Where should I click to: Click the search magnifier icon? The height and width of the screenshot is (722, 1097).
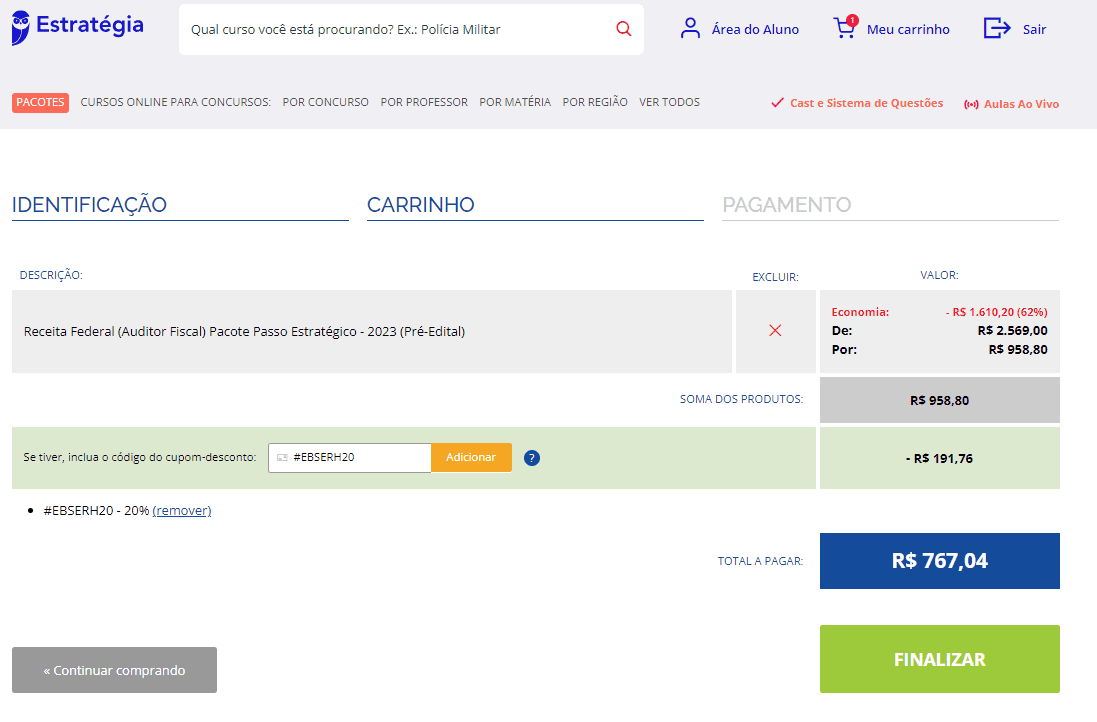pos(624,29)
